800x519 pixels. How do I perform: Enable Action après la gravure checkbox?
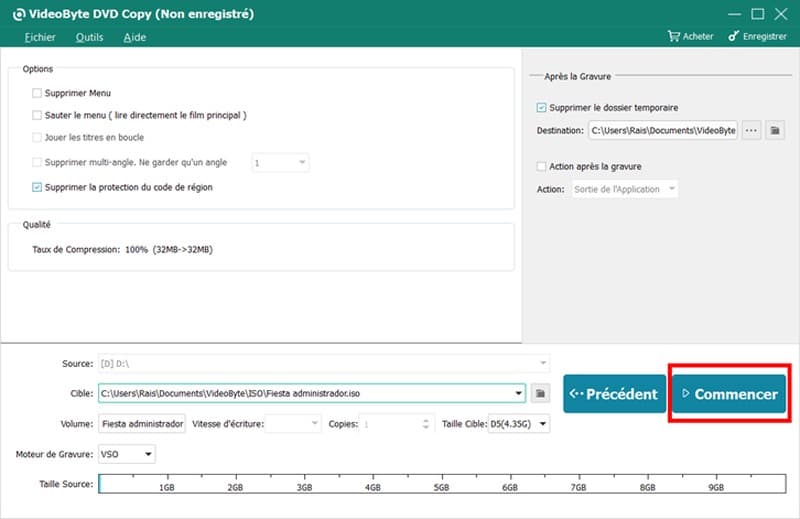(541, 166)
